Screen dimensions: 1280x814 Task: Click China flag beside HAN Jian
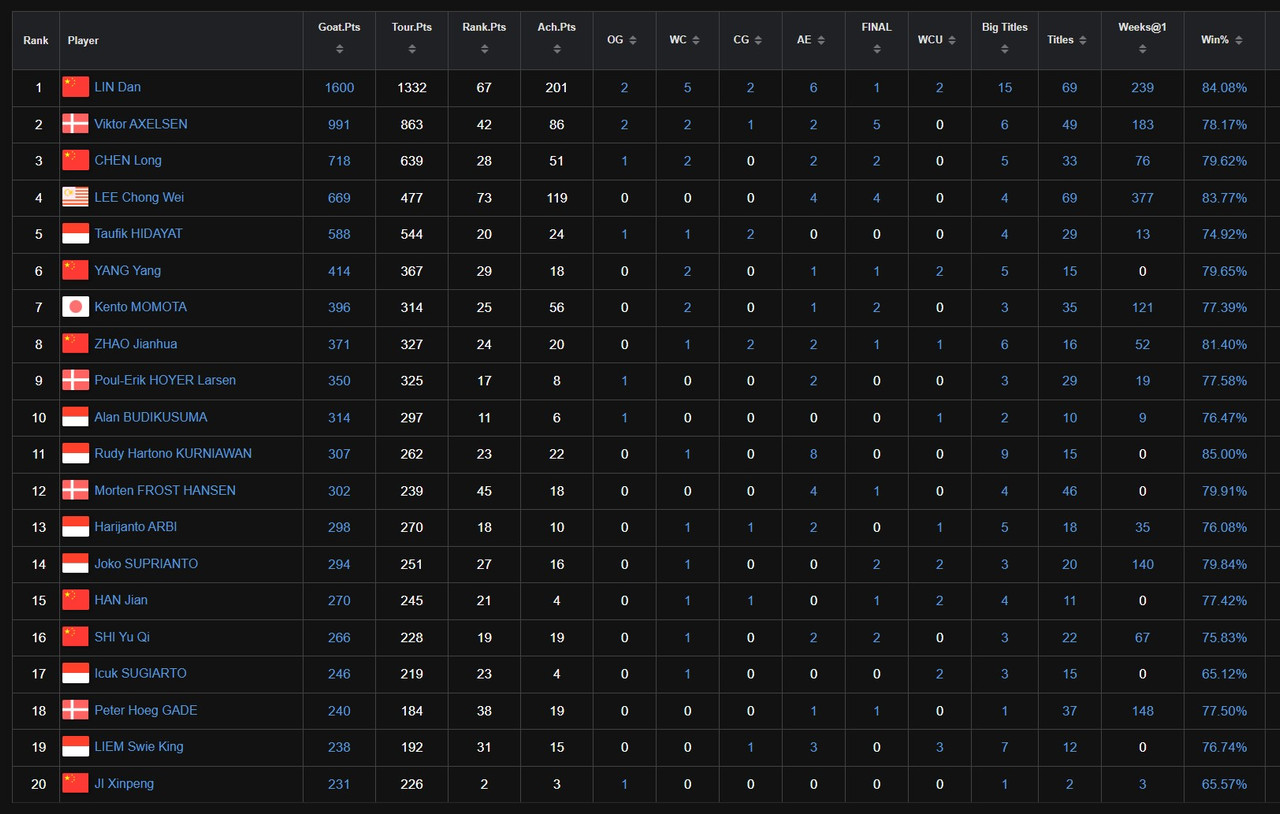click(75, 600)
